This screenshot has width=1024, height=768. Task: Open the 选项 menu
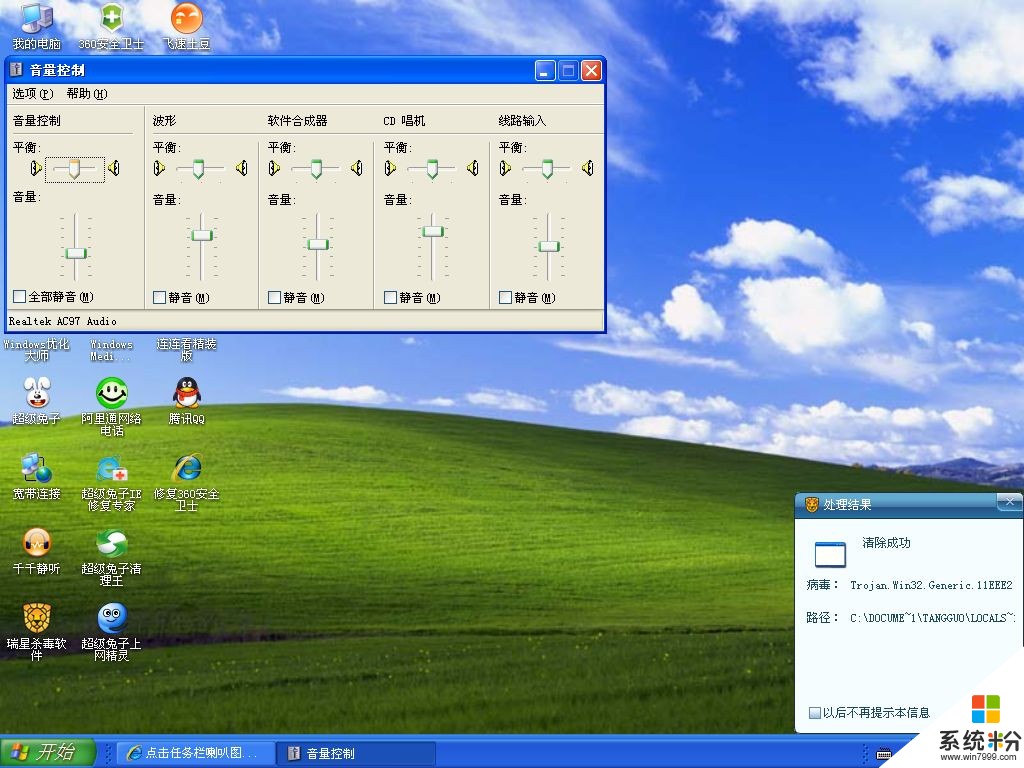point(33,94)
